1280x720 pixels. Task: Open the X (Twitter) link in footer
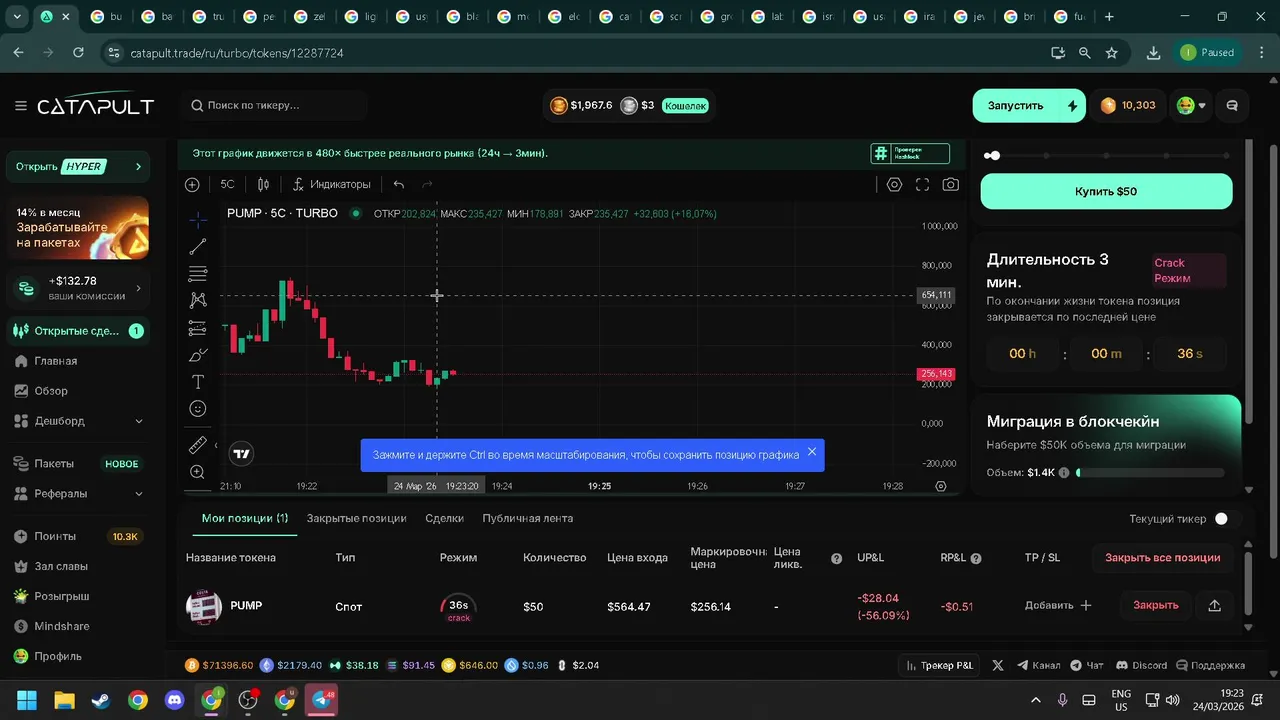[997, 665]
